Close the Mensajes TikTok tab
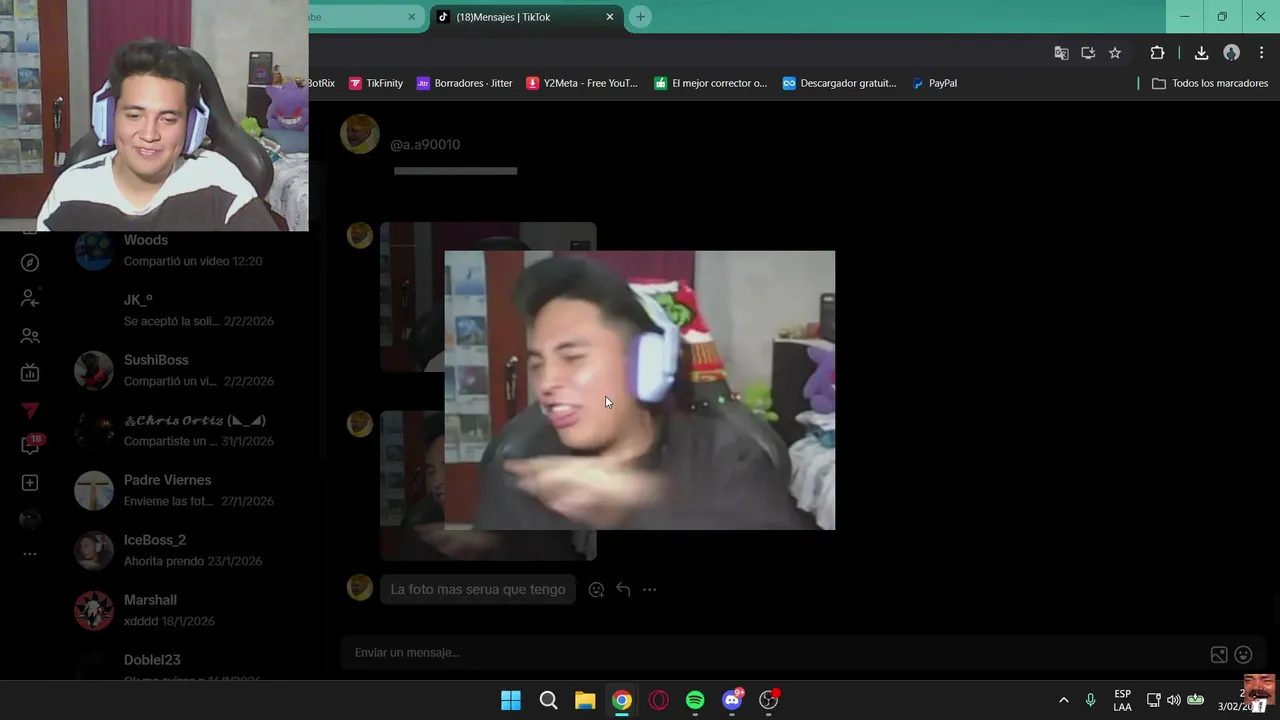This screenshot has width=1280, height=720. coord(610,17)
